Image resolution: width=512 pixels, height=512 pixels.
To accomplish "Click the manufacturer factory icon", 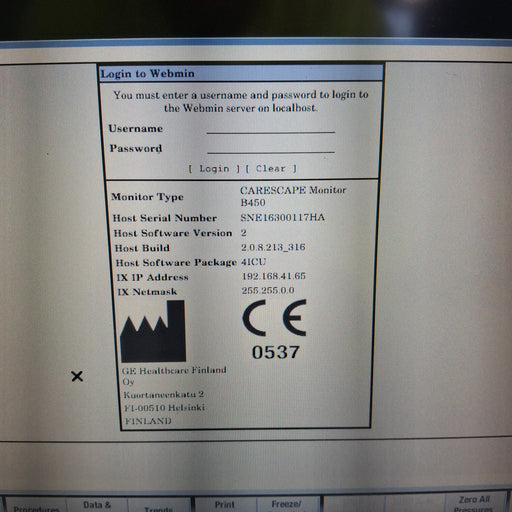I will pyautogui.click(x=153, y=331).
